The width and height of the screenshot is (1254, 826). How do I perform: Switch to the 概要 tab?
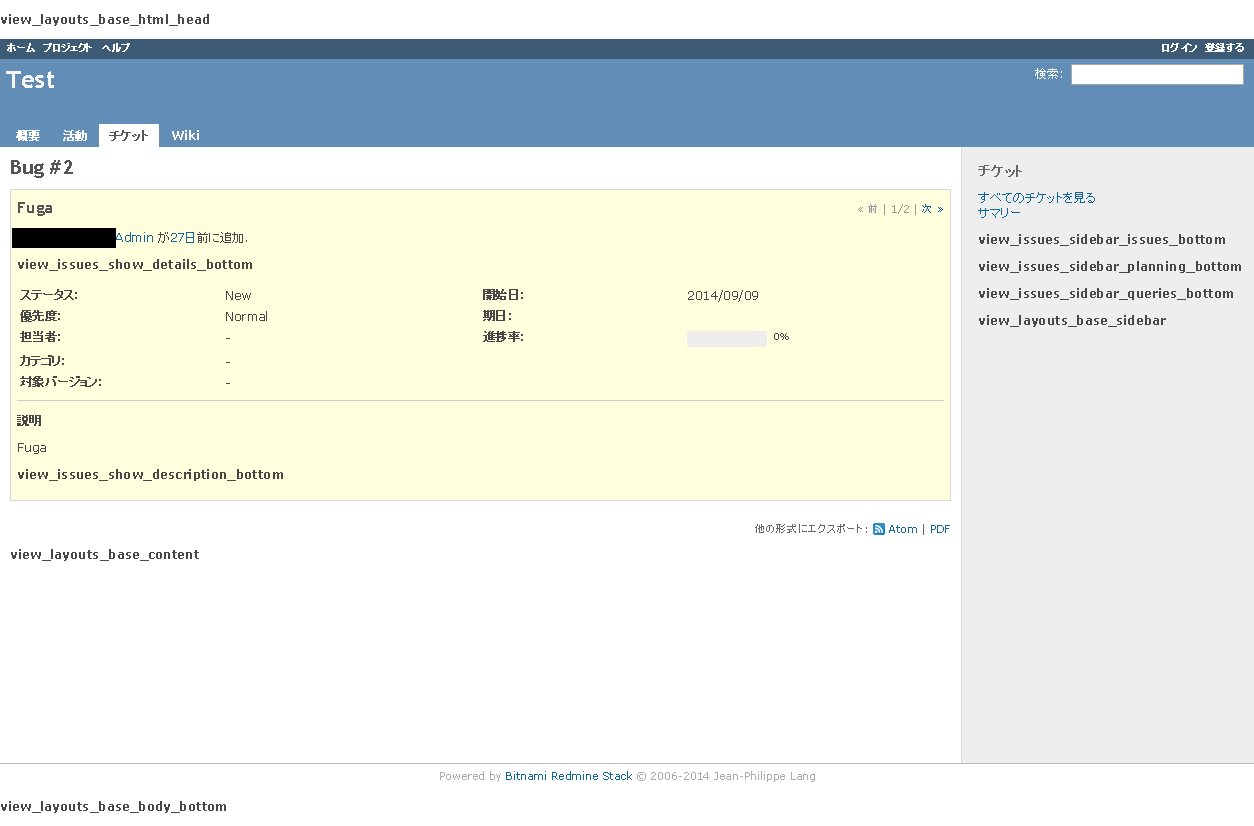point(28,135)
